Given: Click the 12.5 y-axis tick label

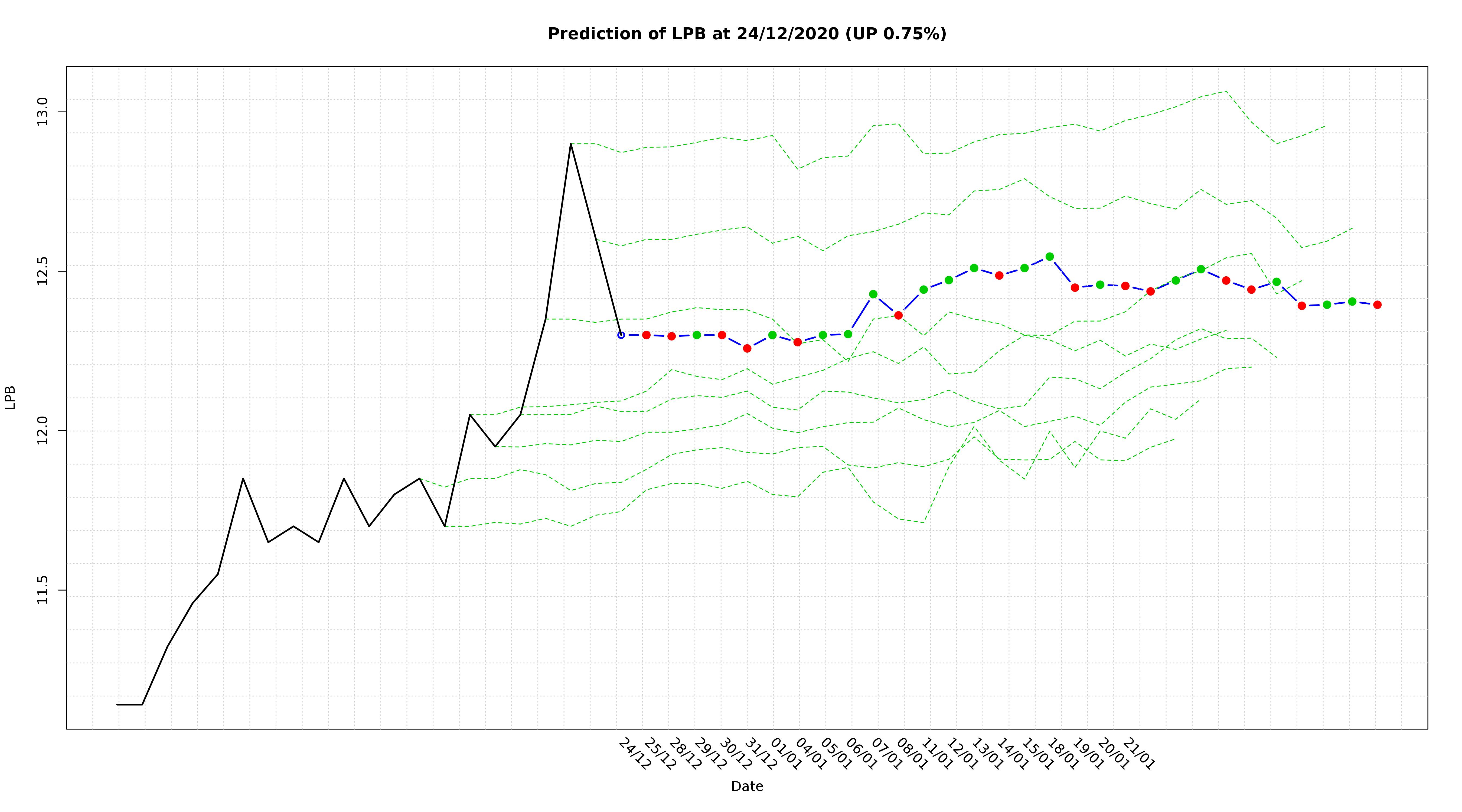Looking at the screenshot, I should tap(42, 271).
